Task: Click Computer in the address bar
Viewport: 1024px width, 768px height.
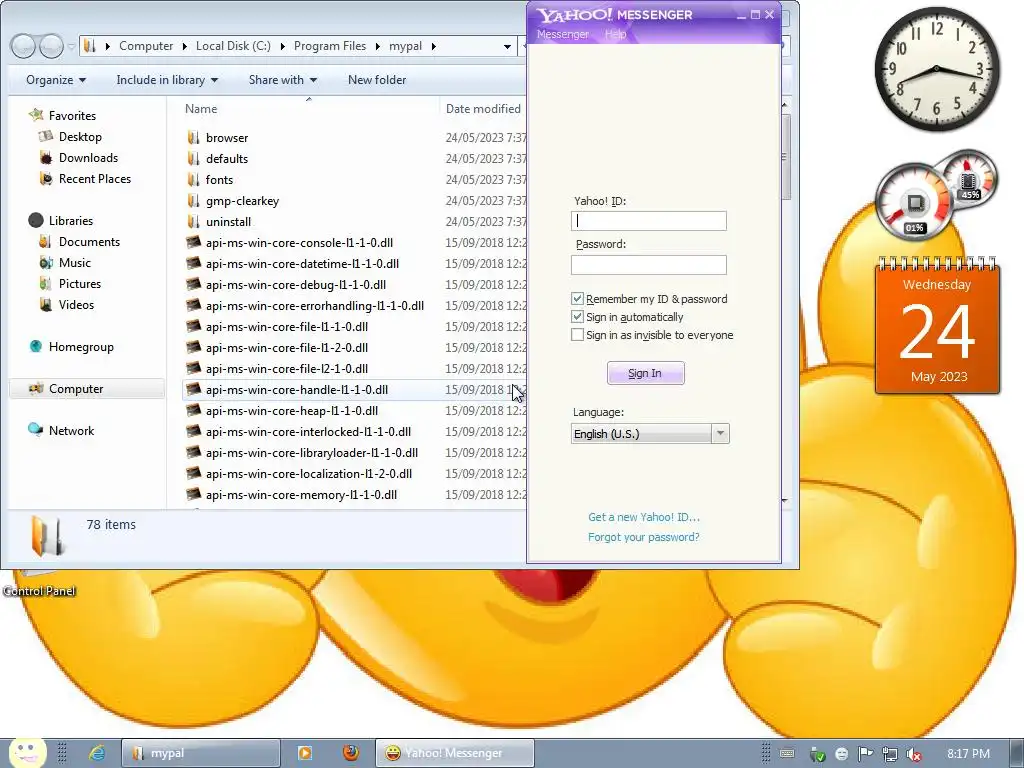Action: 146,46
